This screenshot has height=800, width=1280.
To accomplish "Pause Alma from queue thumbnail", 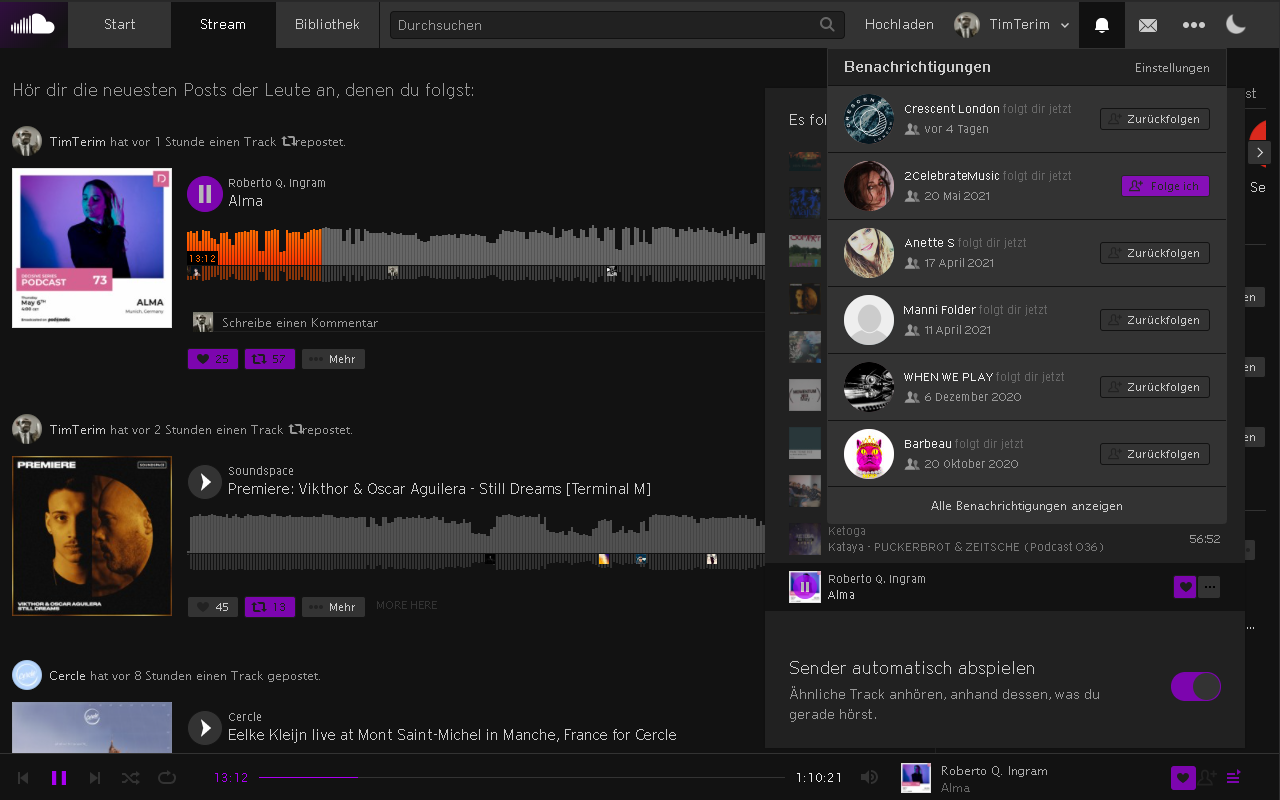I will (805, 587).
